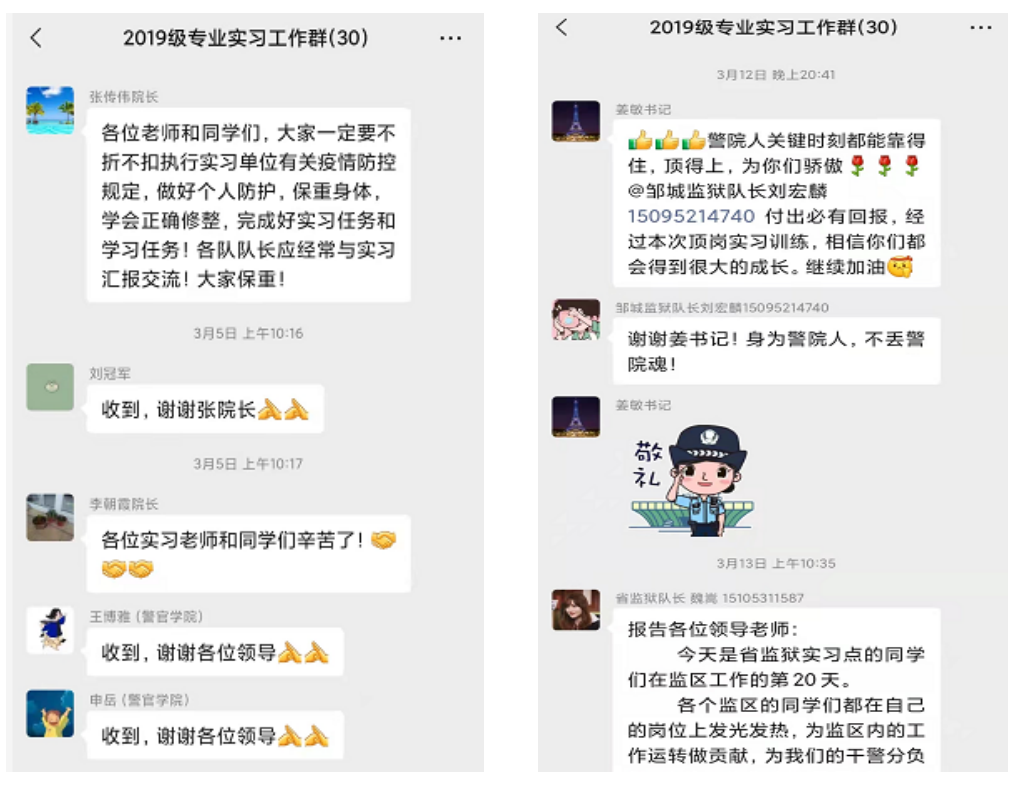Image resolution: width=1019 pixels, height=786 pixels.
Task: Tap the 收到，谢谢张院长 message bubble
Action: point(205,409)
